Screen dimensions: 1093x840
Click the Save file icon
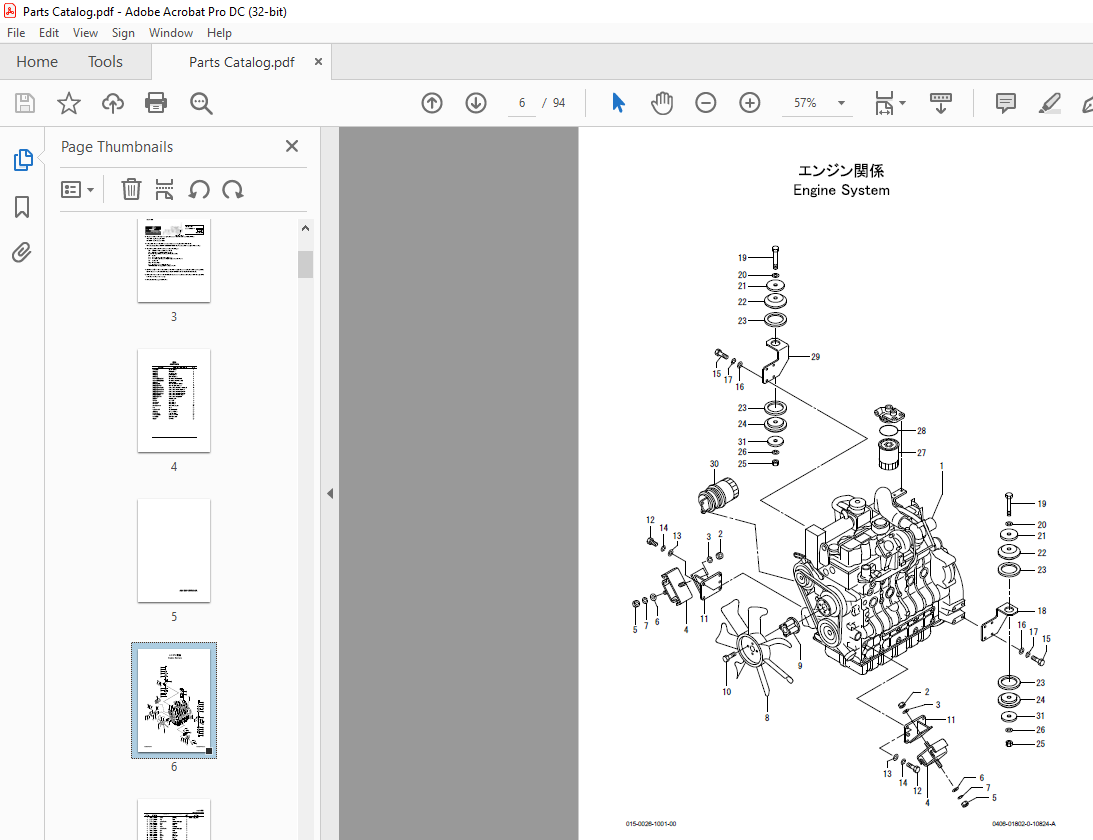(x=25, y=103)
